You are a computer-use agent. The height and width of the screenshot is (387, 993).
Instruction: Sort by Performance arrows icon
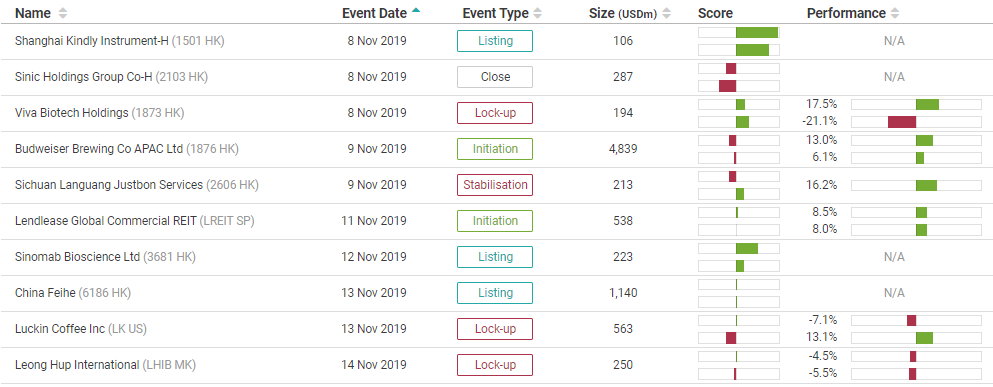pyautogui.click(x=894, y=13)
